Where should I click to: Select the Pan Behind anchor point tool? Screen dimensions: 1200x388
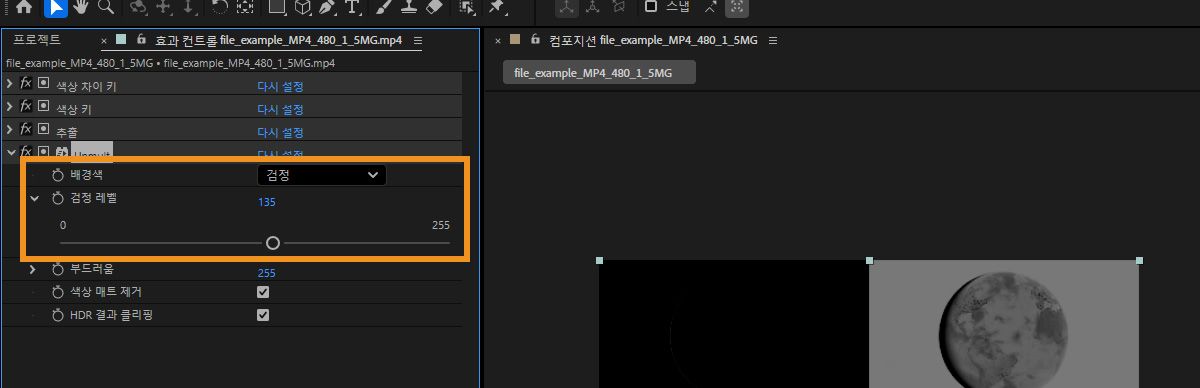pyautogui.click(x=245, y=7)
